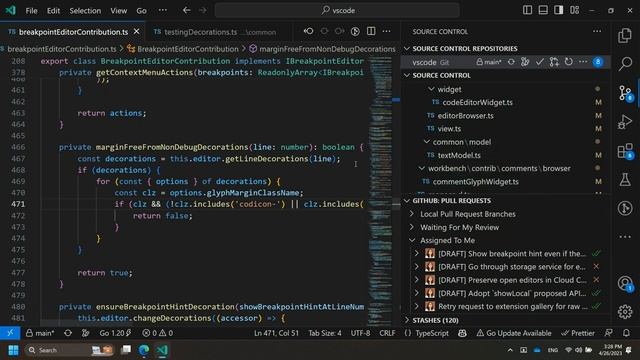Click the main* branch in vscode repository row

click(489, 62)
